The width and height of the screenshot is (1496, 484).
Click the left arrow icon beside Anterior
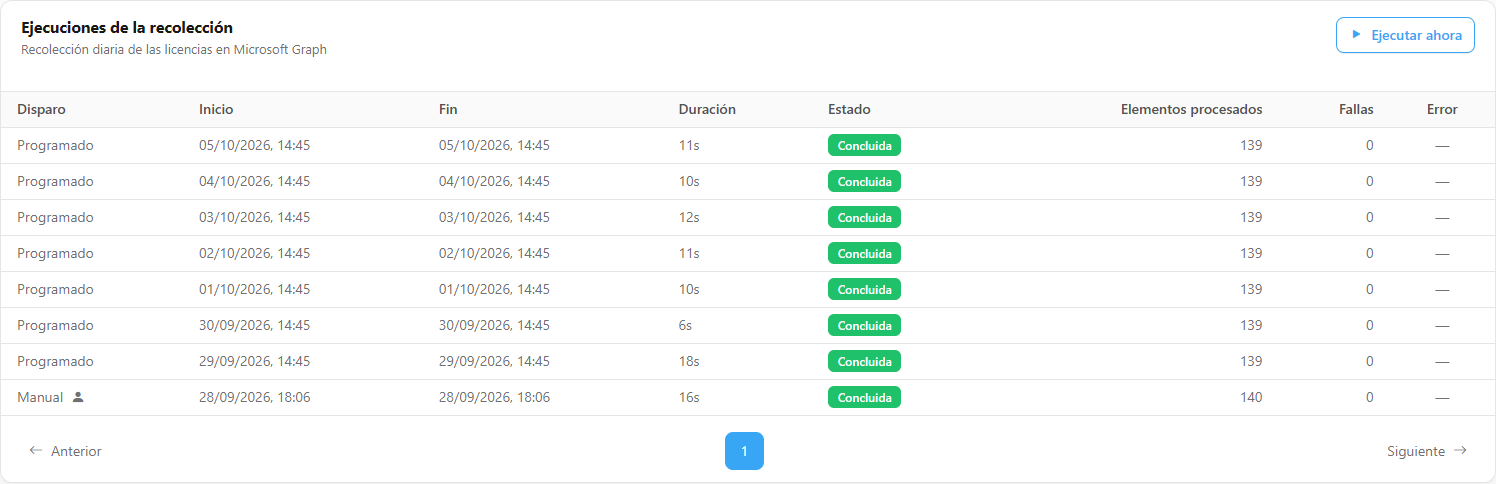click(36, 451)
